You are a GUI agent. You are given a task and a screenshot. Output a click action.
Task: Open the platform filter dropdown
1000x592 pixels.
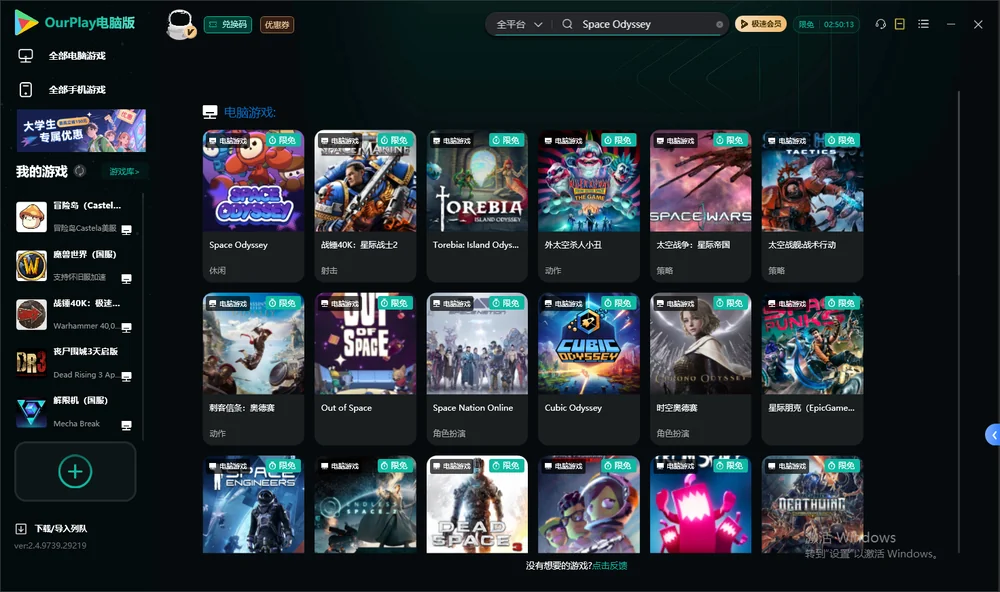pos(519,24)
